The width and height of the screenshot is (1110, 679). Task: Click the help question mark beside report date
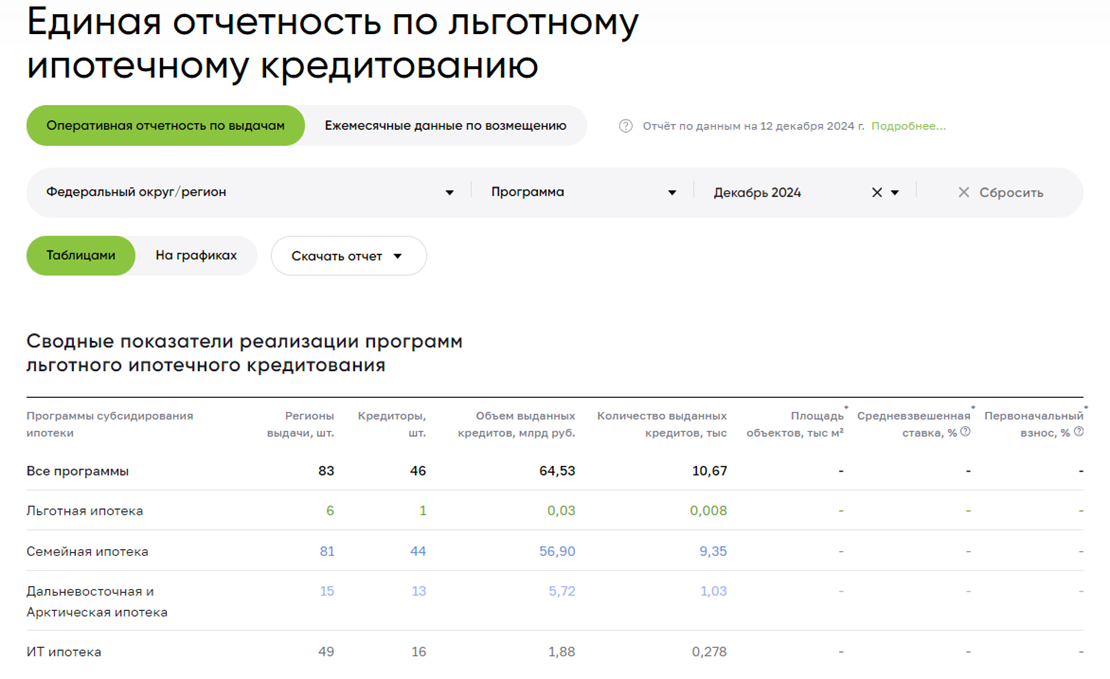(625, 126)
